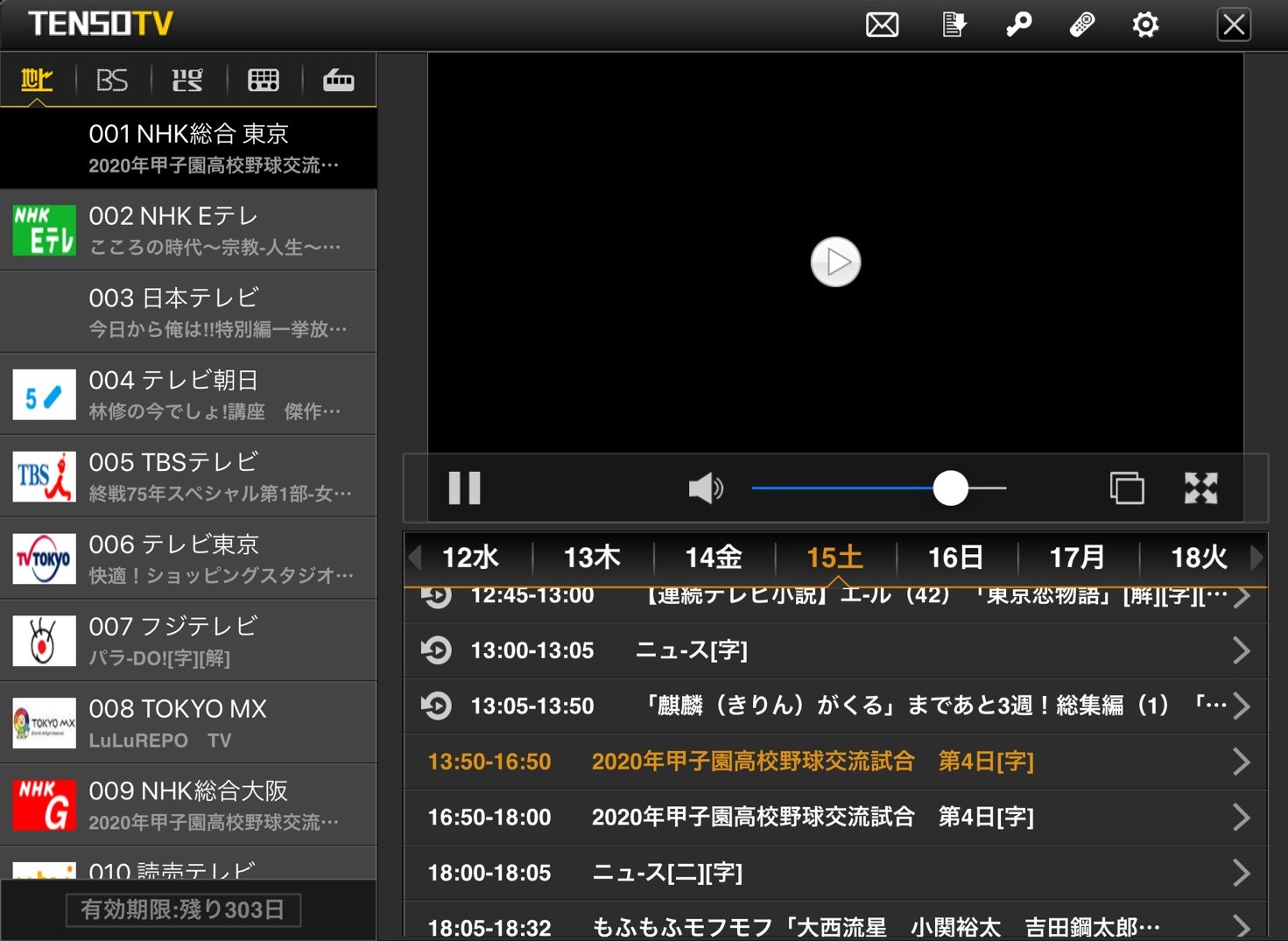Select channel 007 フジテレビ text

pos(173,627)
